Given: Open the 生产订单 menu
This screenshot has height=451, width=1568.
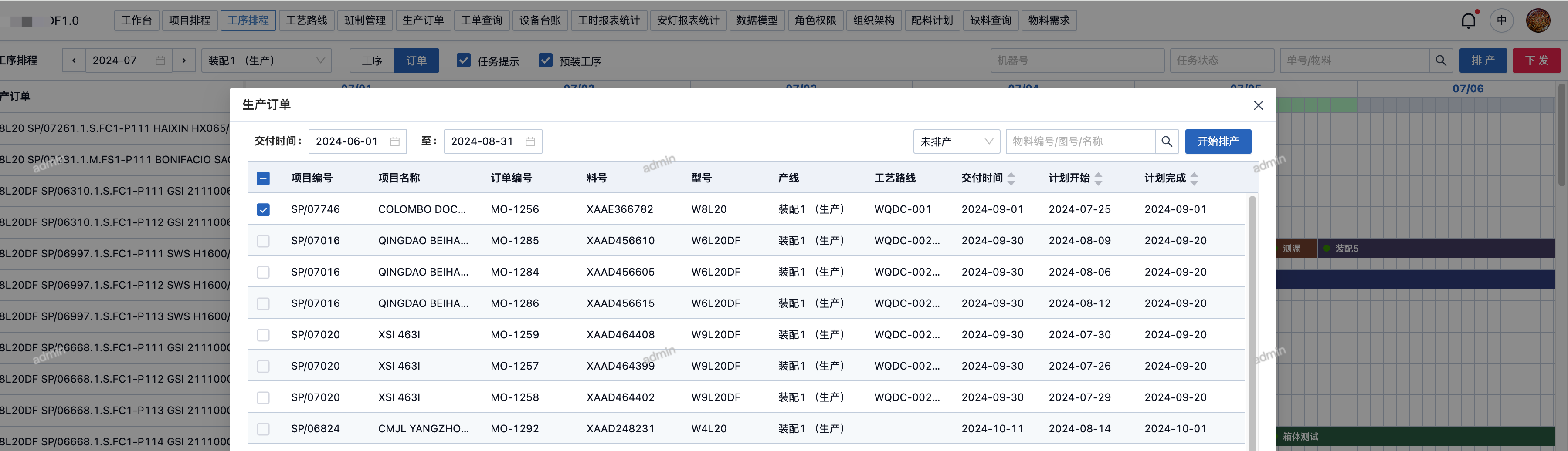Looking at the screenshot, I should [x=423, y=20].
